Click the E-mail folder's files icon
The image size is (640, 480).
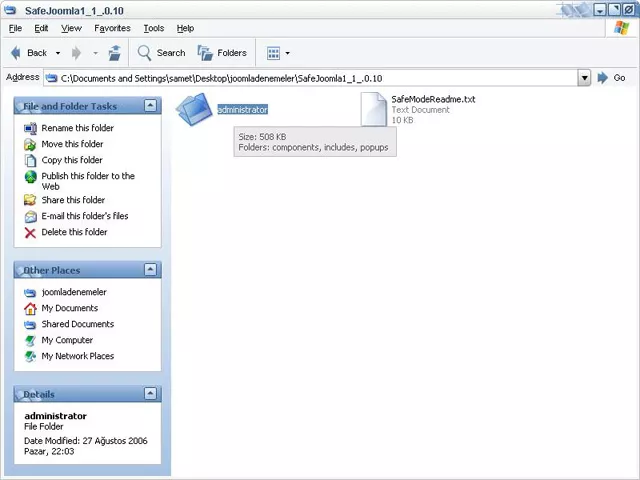click(x=31, y=216)
